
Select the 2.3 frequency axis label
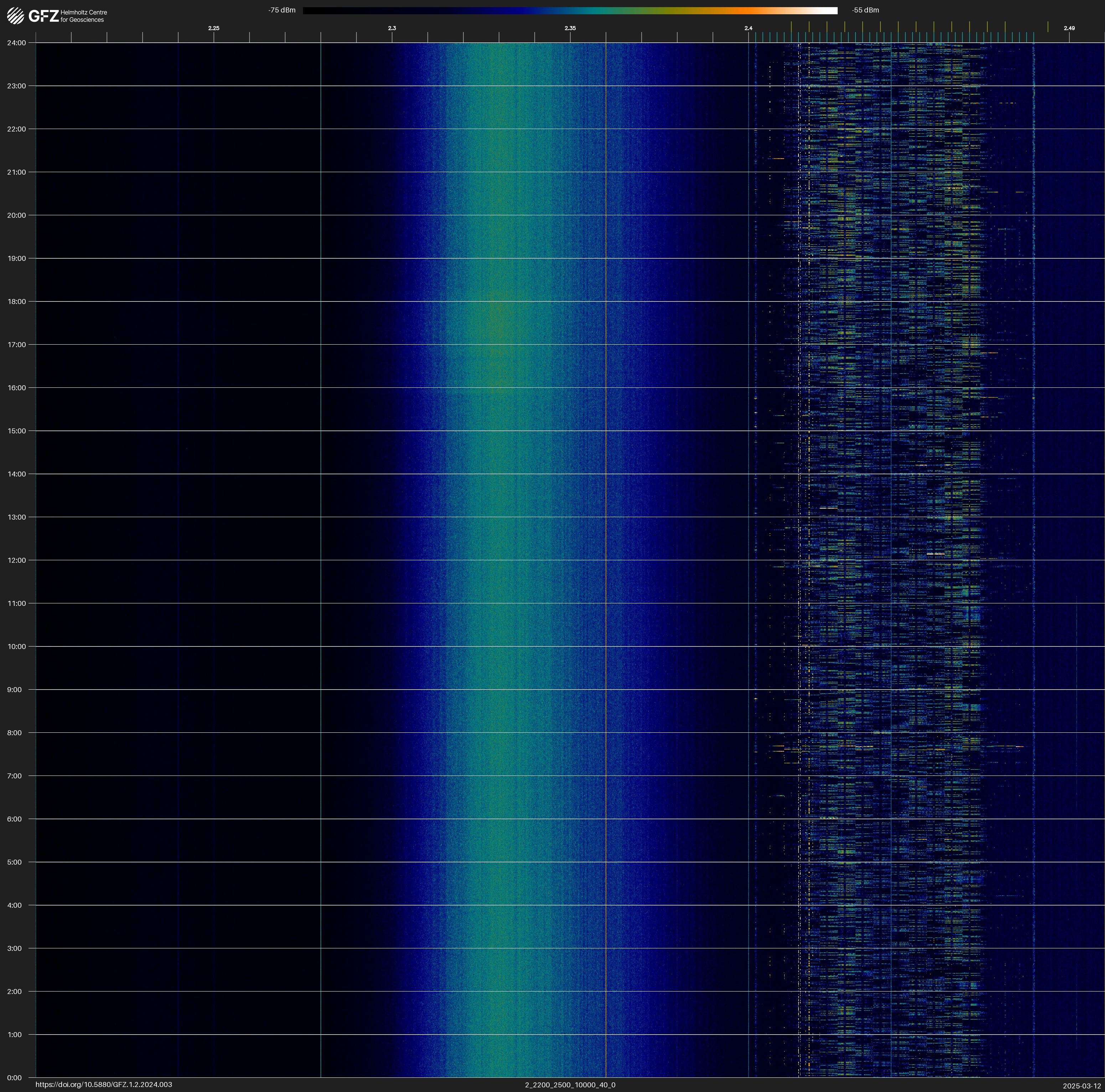(x=392, y=28)
